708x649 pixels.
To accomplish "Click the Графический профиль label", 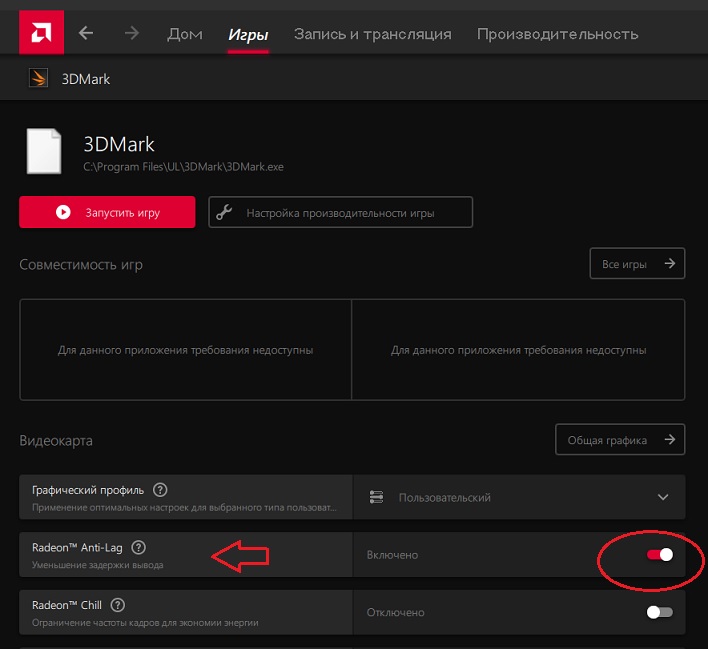I will (x=88, y=490).
